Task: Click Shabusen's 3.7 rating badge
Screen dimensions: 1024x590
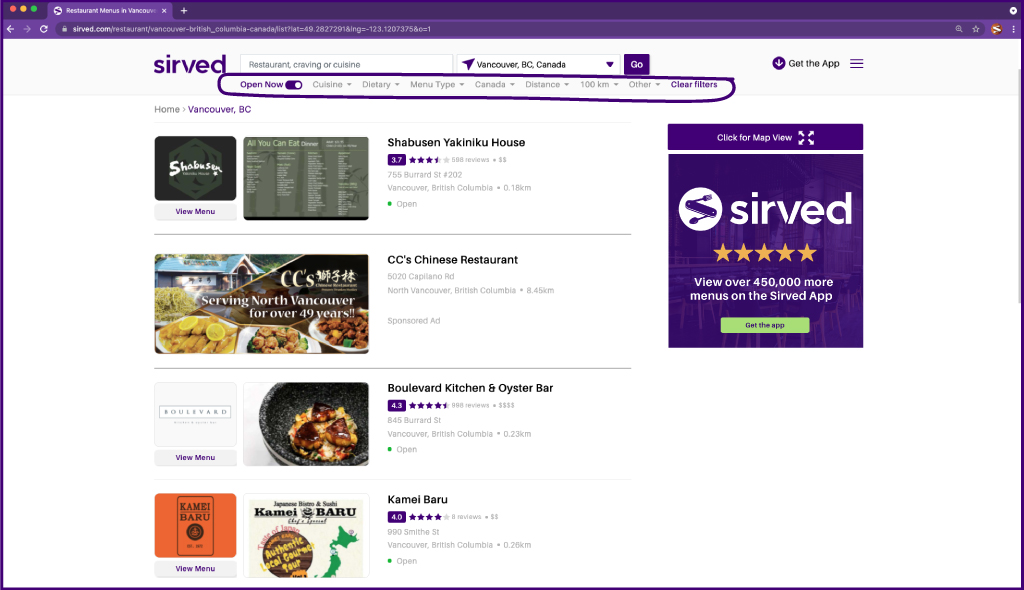Action: pos(396,160)
